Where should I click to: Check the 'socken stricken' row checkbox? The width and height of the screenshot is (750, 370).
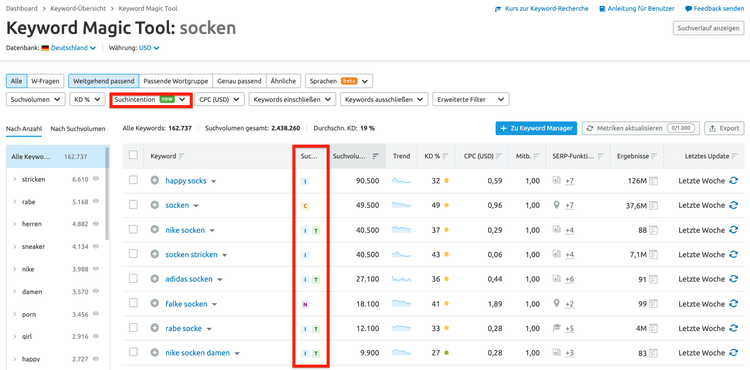[x=133, y=254]
